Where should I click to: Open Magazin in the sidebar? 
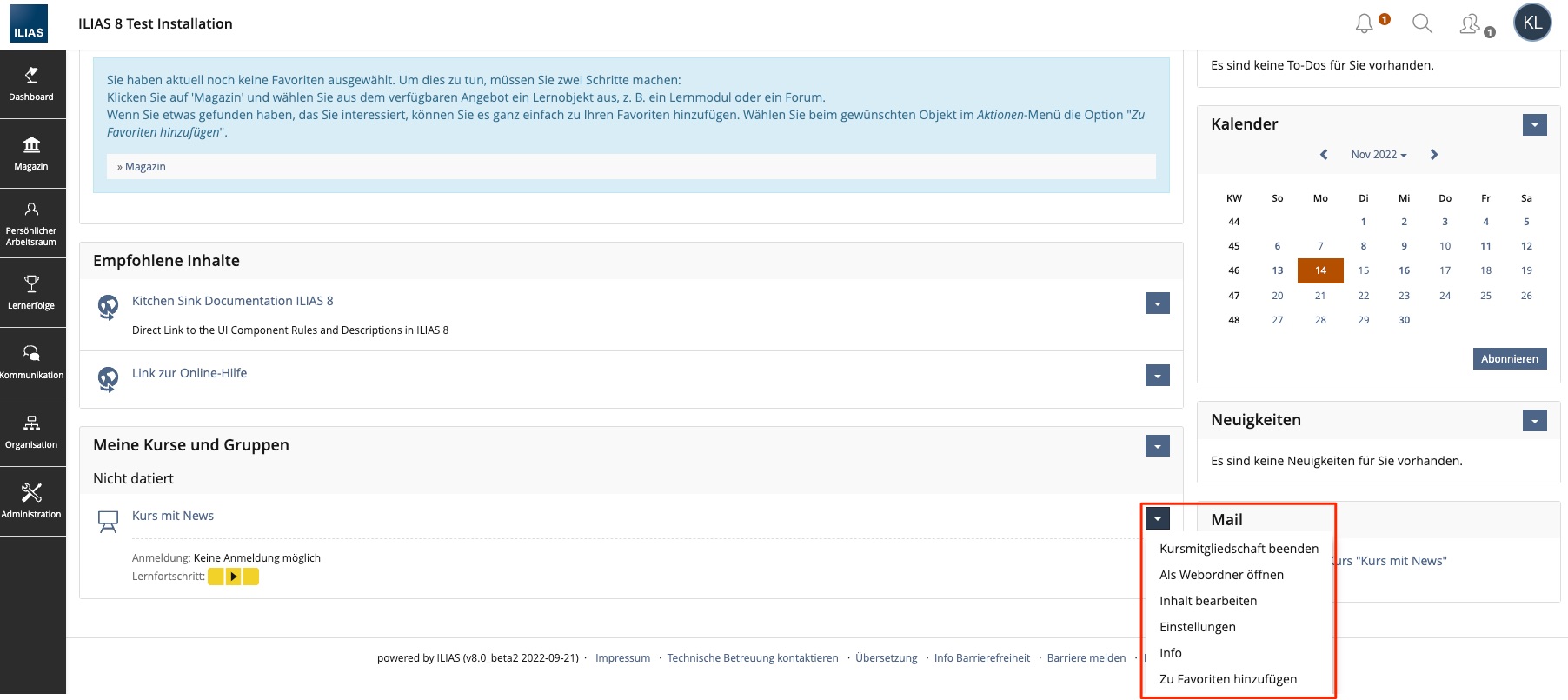pyautogui.click(x=31, y=153)
